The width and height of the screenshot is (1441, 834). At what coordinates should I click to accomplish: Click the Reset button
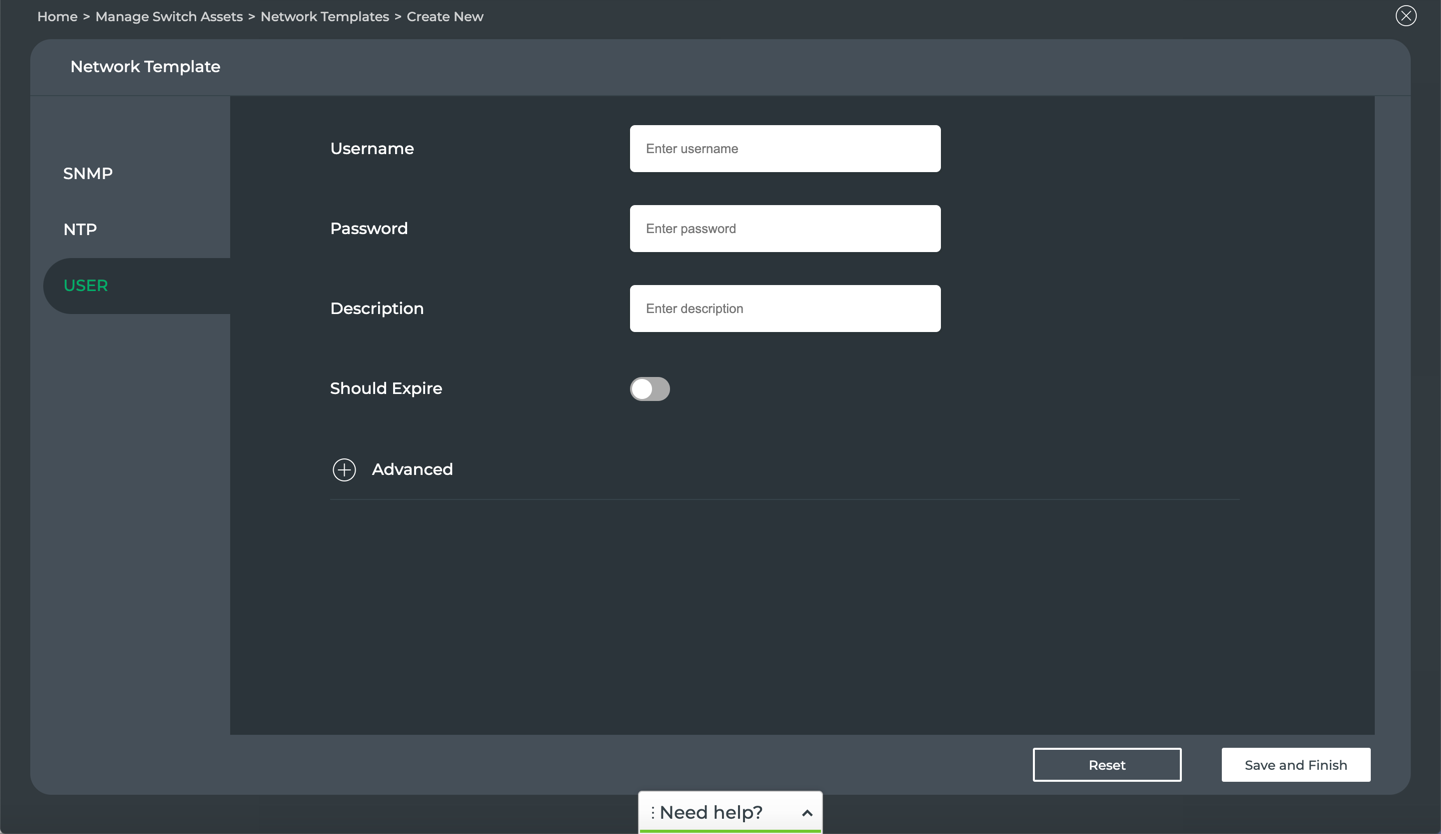[x=1107, y=765]
